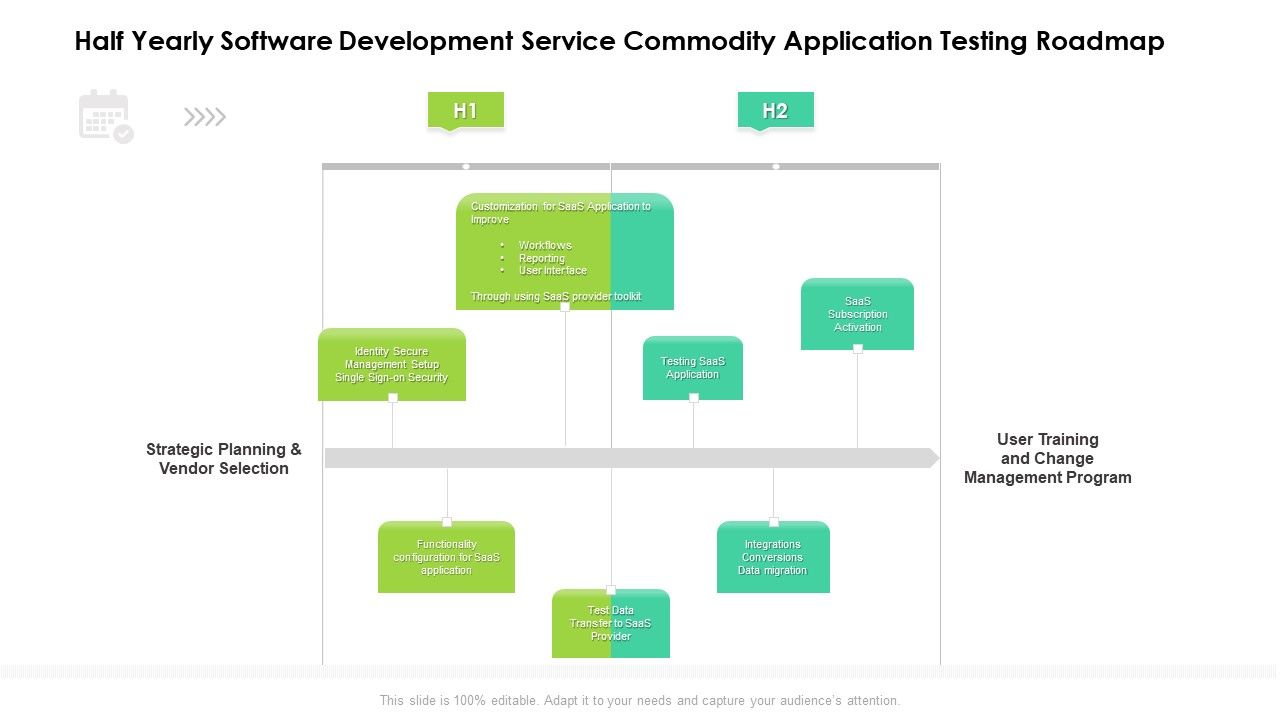Image resolution: width=1280 pixels, height=720 pixels.
Task: Click the Reporting bullet text
Action: [542, 258]
